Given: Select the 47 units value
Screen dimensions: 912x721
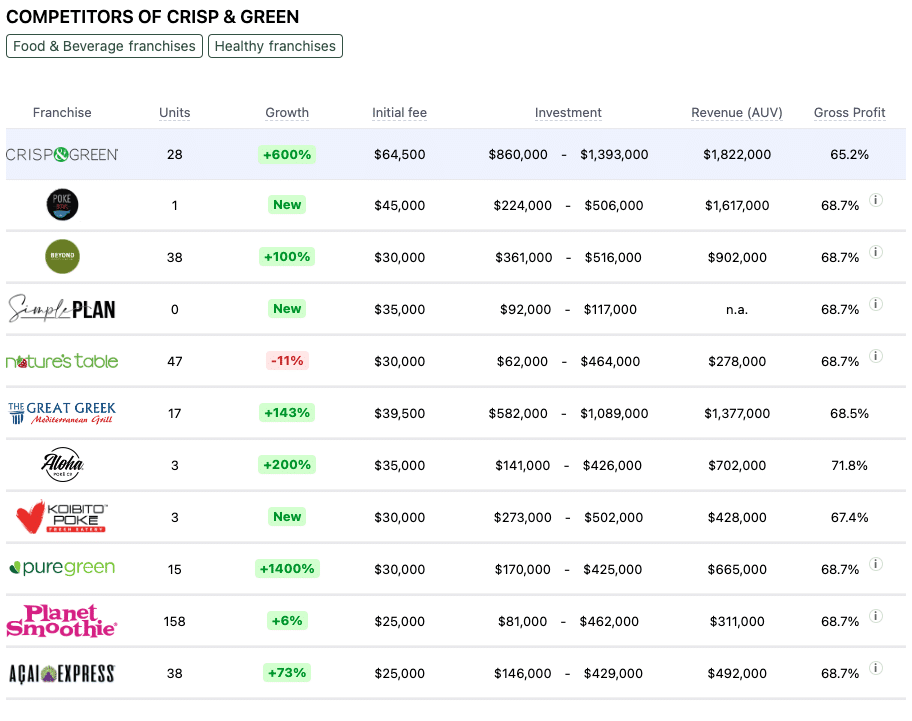Looking at the screenshot, I should tap(174, 362).
